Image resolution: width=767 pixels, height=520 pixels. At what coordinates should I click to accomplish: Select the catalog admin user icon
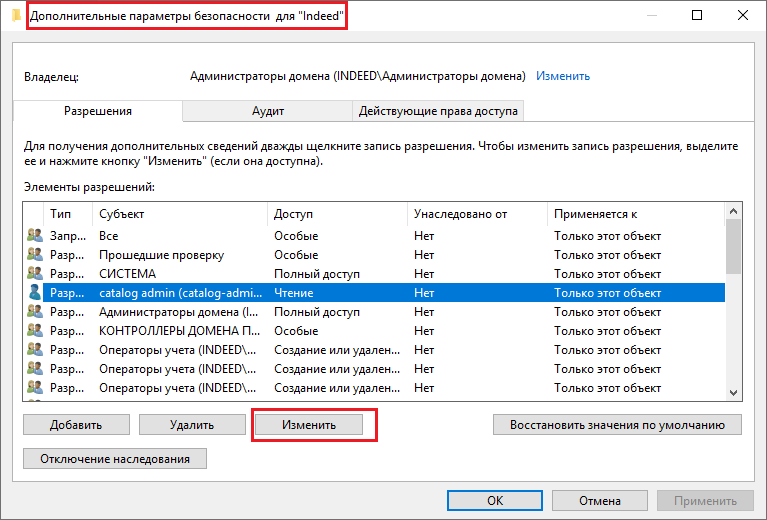[x=35, y=293]
